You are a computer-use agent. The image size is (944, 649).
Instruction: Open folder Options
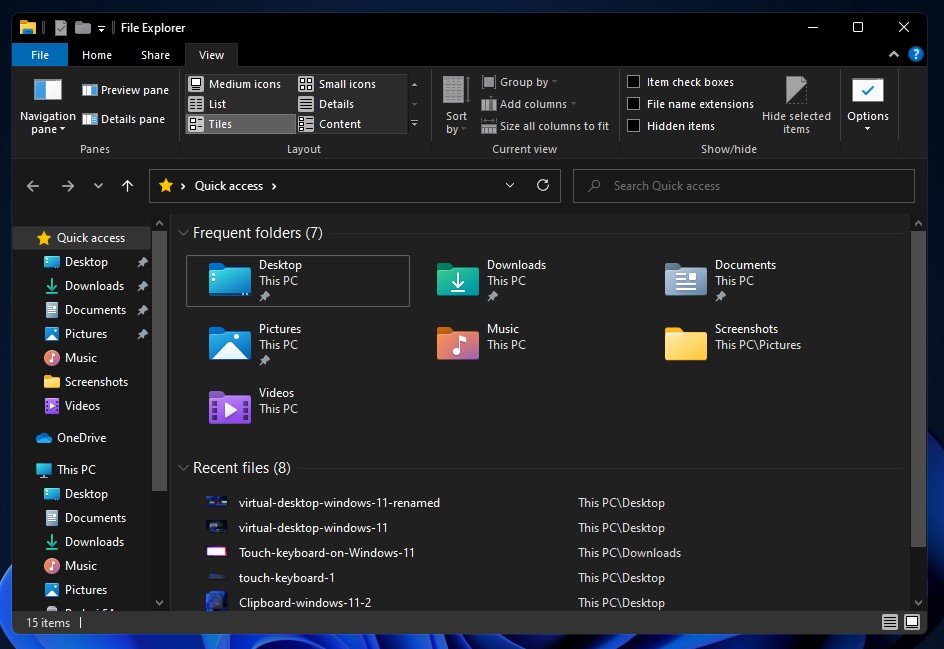(x=868, y=106)
